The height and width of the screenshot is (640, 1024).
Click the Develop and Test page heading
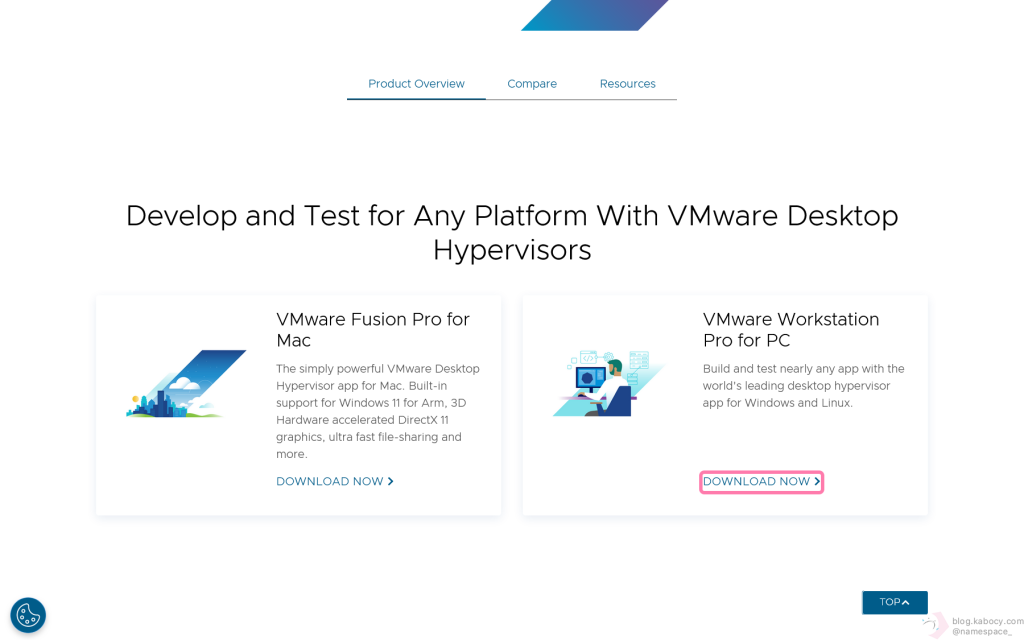coord(512,233)
